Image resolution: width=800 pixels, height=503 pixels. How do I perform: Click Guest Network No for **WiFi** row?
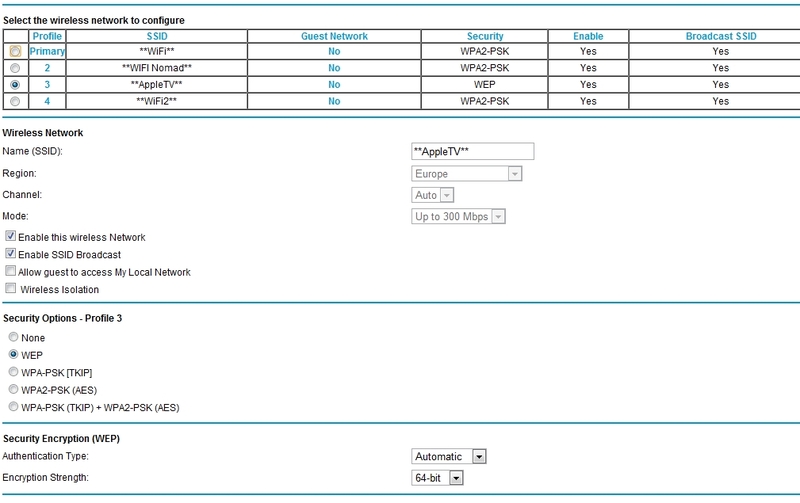(334, 51)
